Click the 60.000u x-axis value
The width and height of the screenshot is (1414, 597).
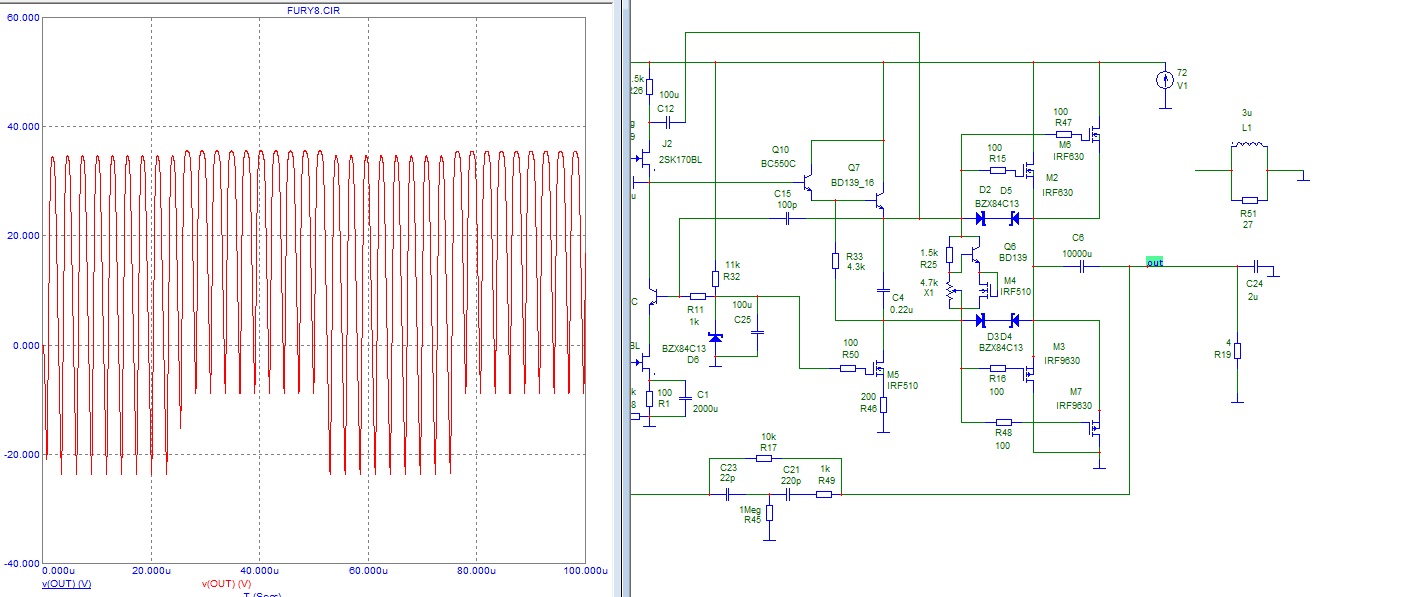pyautogui.click(x=367, y=571)
